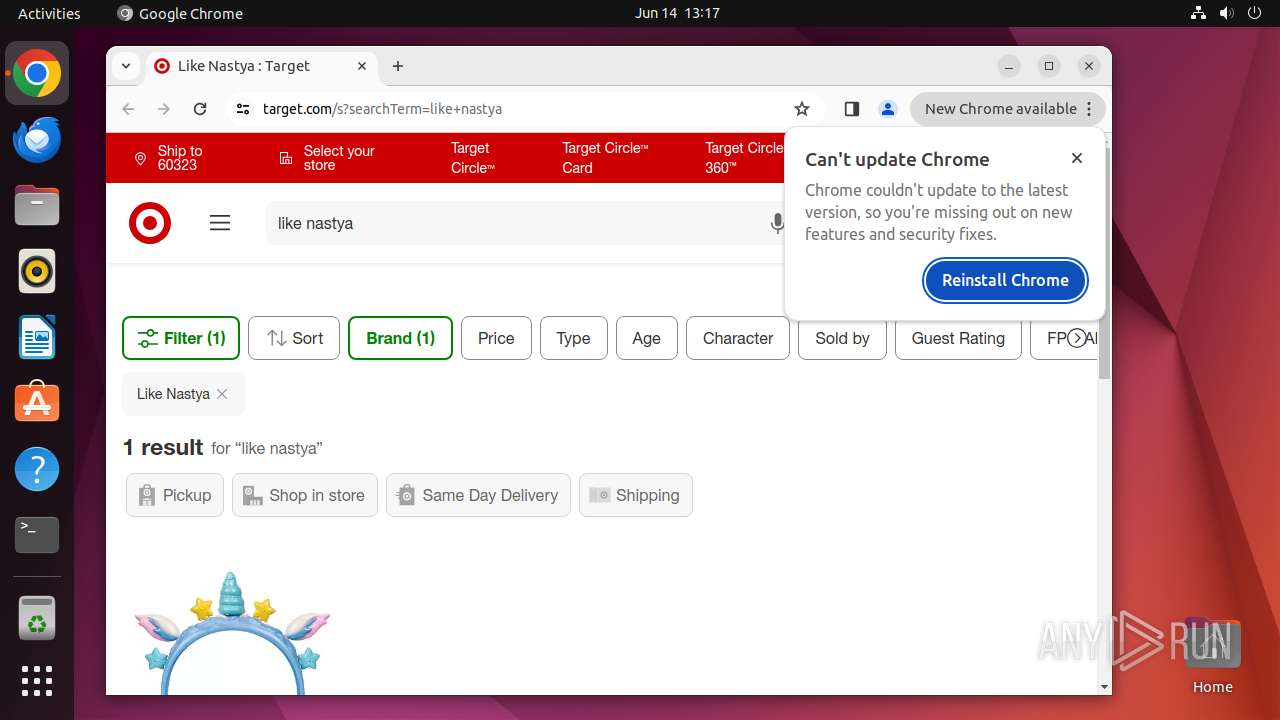Open the Character filter
Screen dimensions: 1280x720
click(x=738, y=338)
